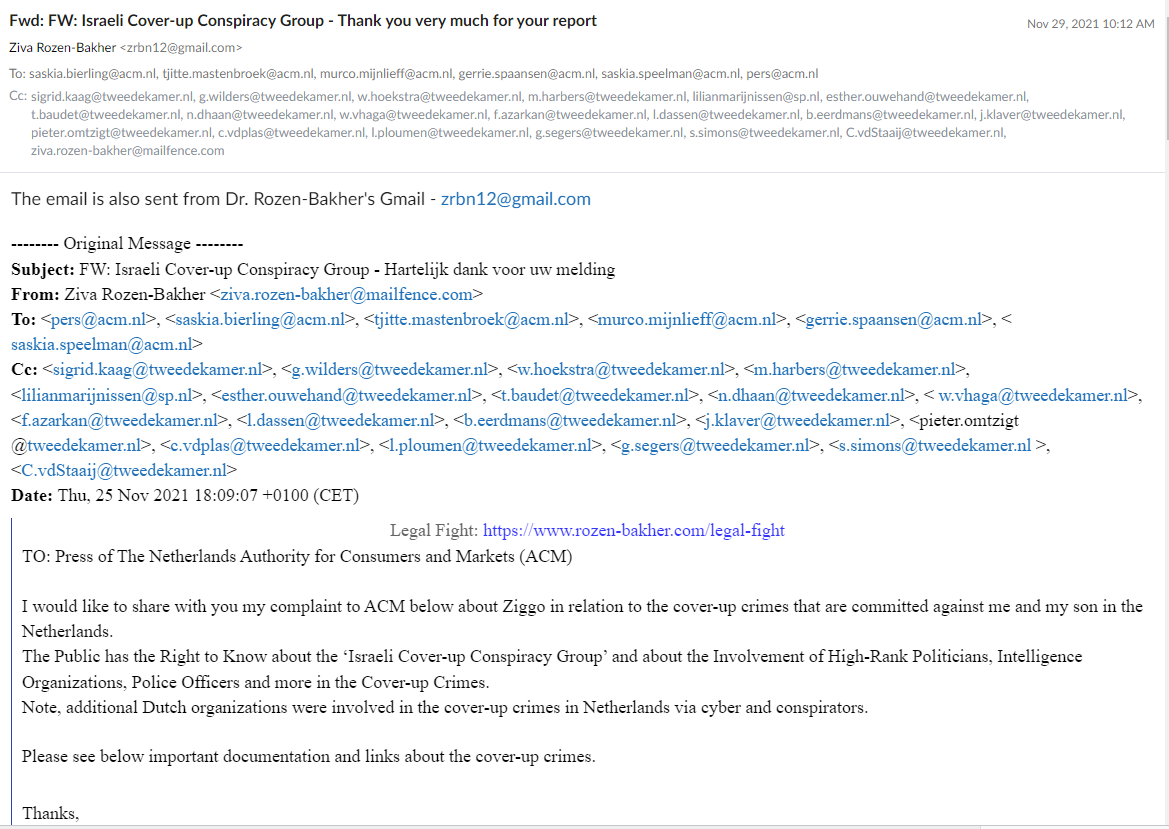Click g.wilders@tweedekamer.nl Cc link
This screenshot has height=829, width=1169.
click(389, 370)
